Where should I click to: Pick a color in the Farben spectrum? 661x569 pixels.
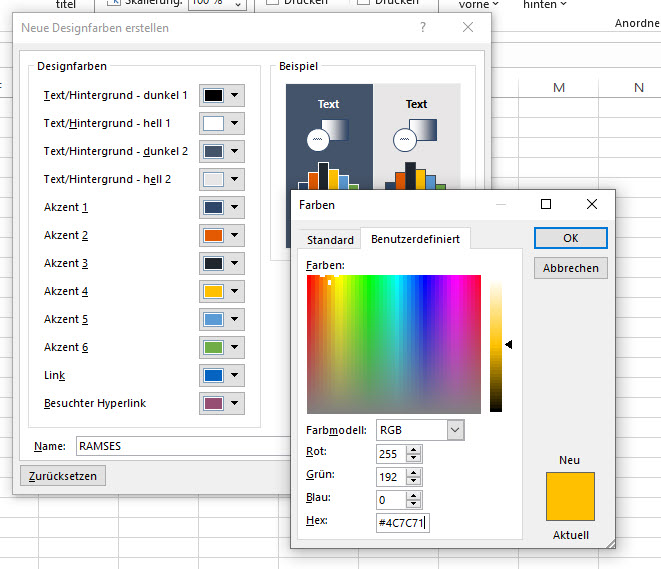click(394, 344)
